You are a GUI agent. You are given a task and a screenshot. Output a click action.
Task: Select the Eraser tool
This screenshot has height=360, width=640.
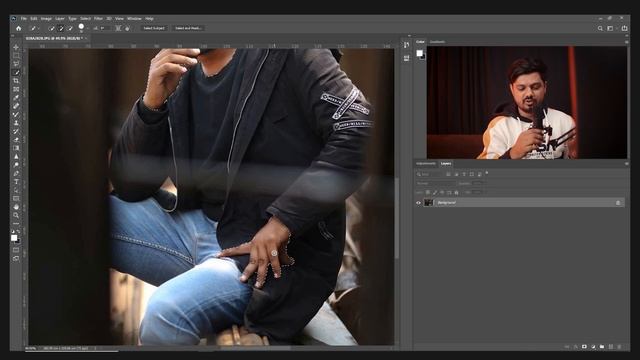pyautogui.click(x=16, y=140)
